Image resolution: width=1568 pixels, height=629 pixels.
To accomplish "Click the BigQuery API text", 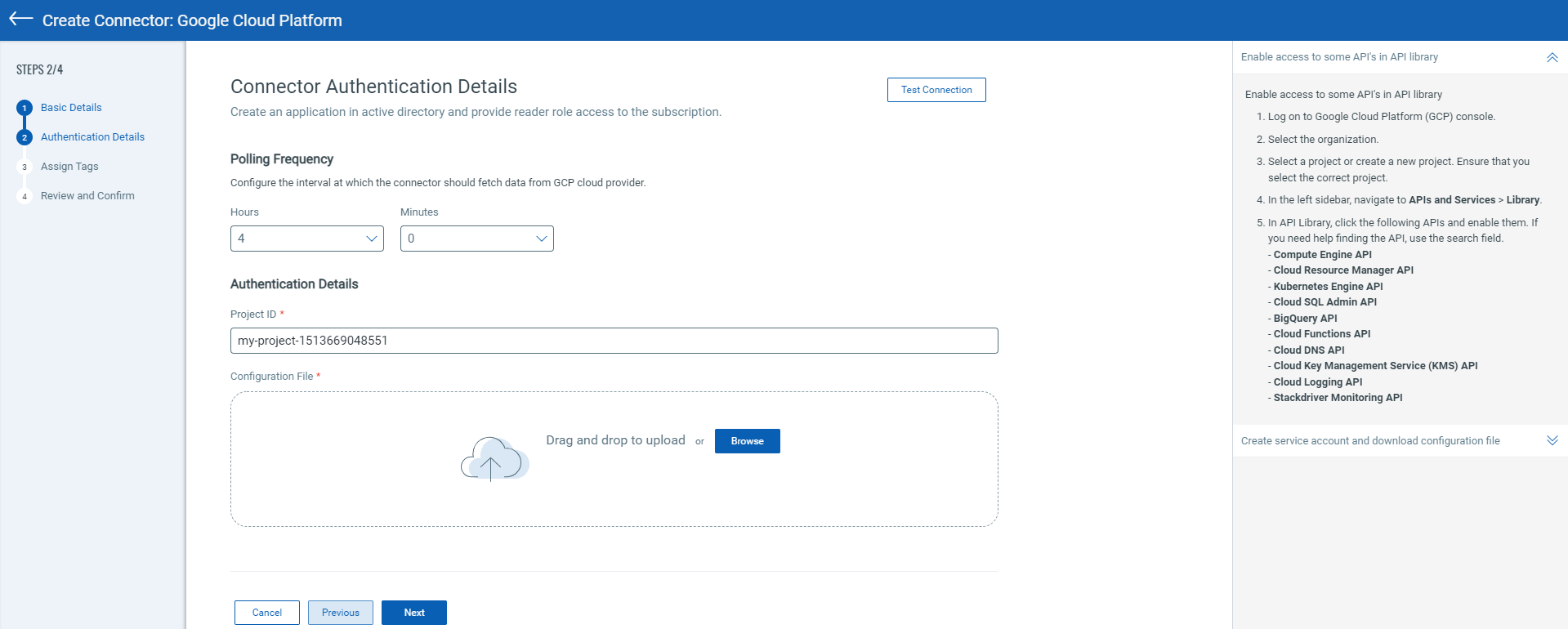I will [1305, 319].
